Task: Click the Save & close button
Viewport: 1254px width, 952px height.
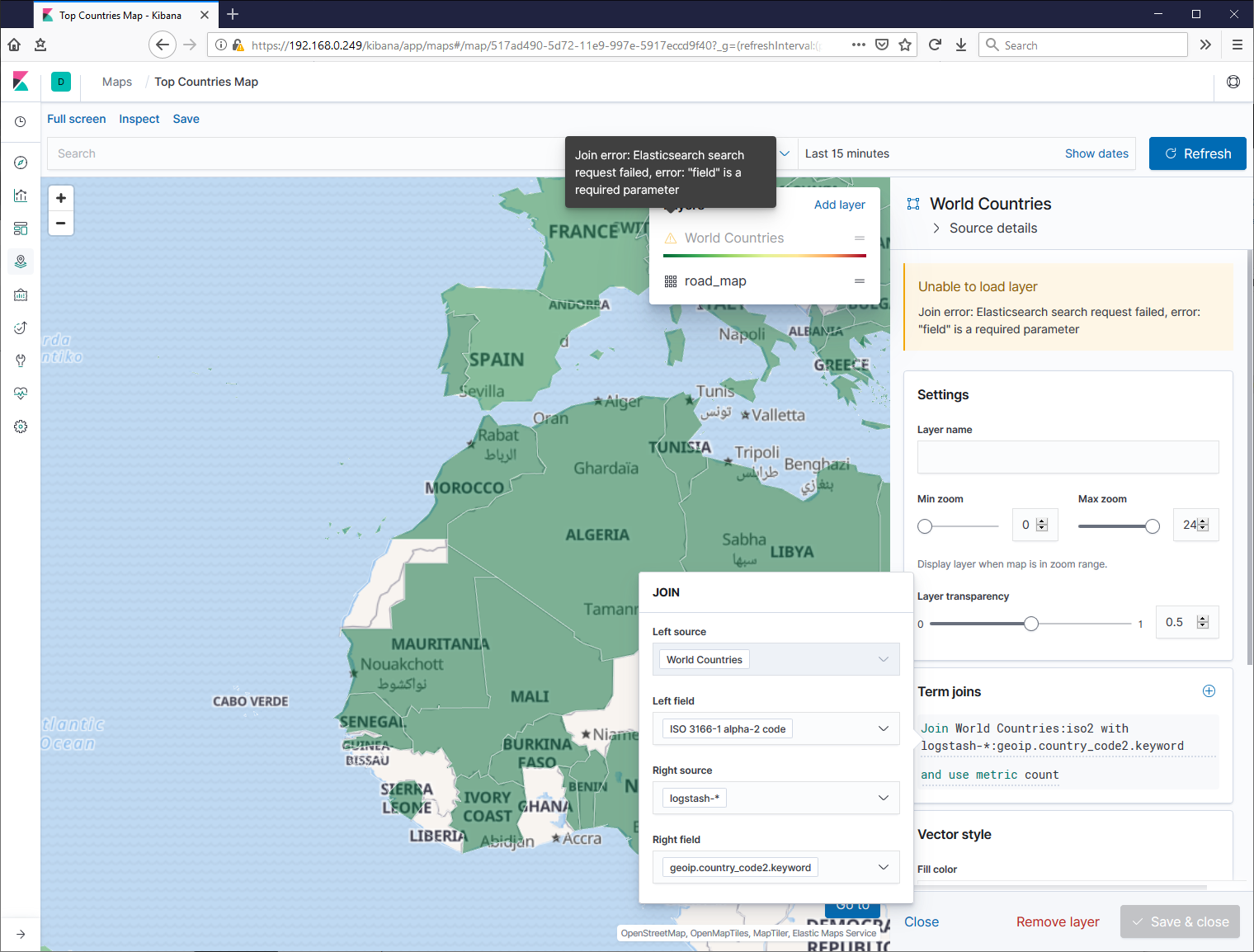Action: [x=1181, y=921]
